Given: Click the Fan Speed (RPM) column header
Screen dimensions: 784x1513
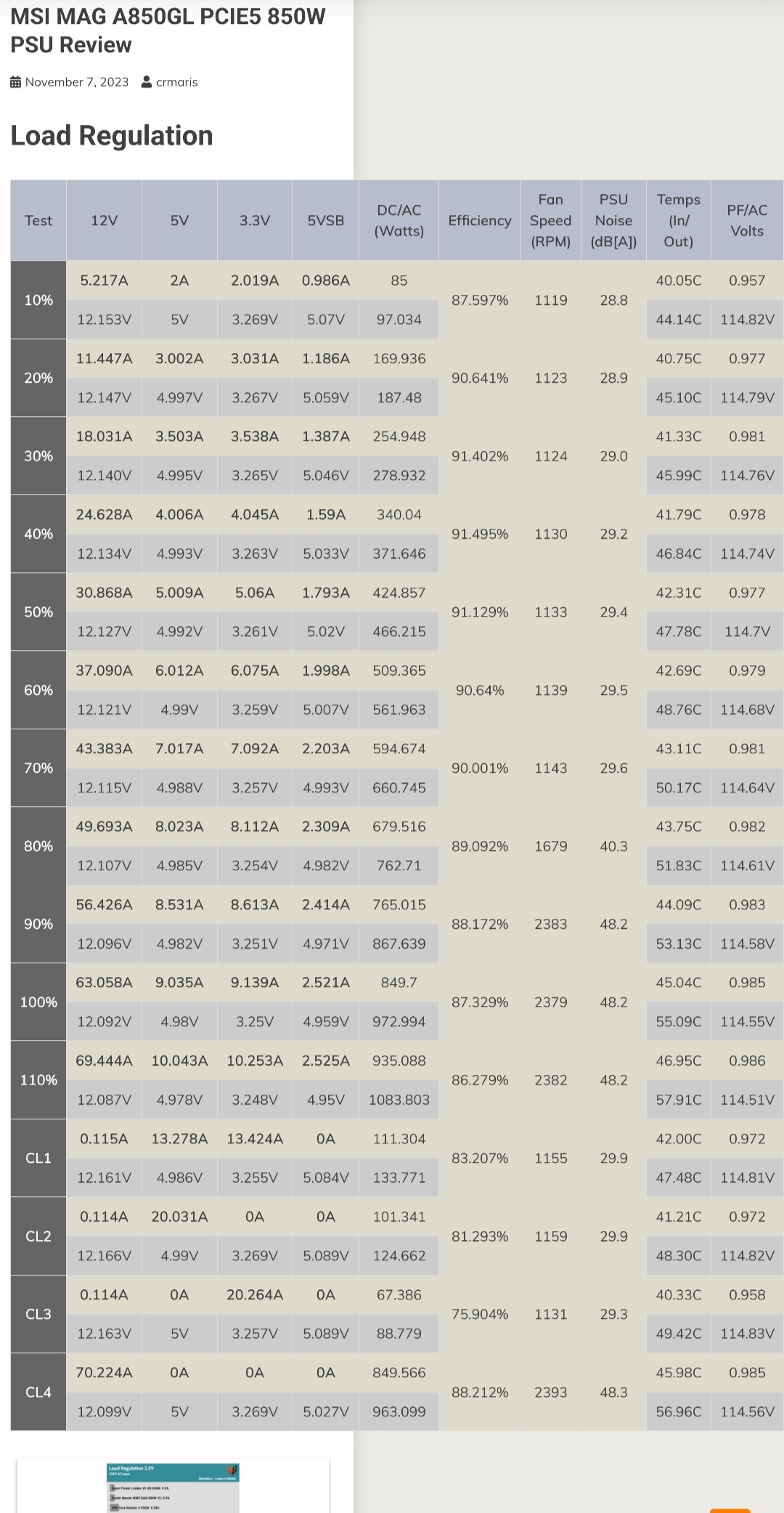Looking at the screenshot, I should click(x=550, y=220).
